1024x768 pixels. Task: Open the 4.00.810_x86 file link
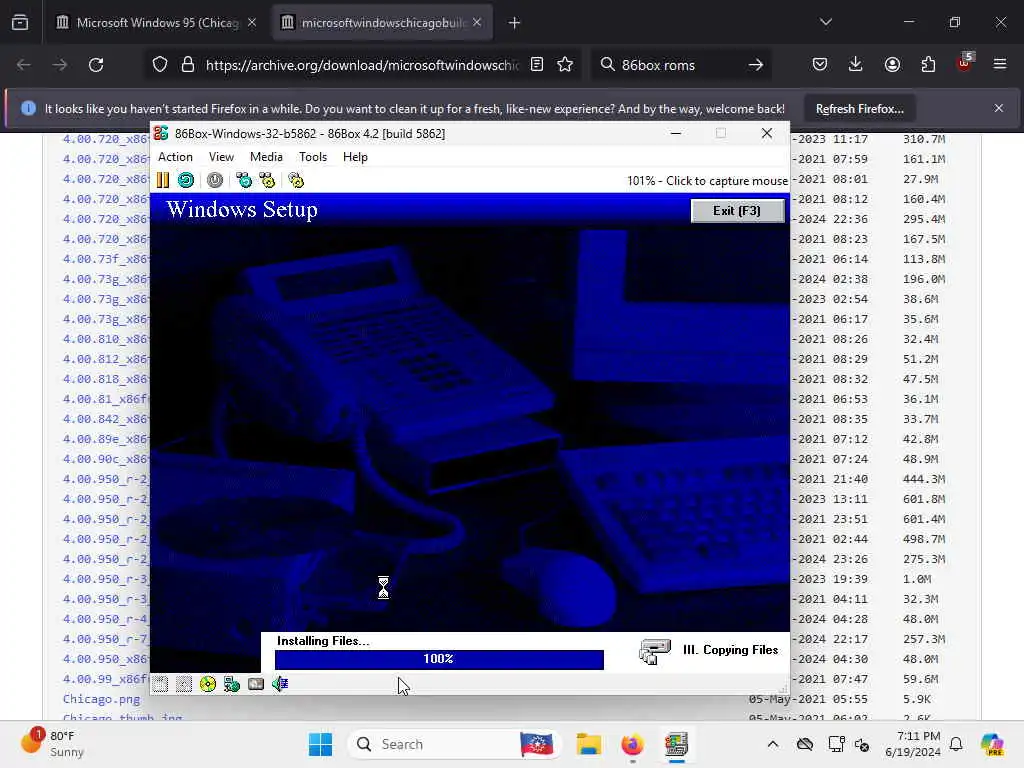pyautogui.click(x=106, y=339)
